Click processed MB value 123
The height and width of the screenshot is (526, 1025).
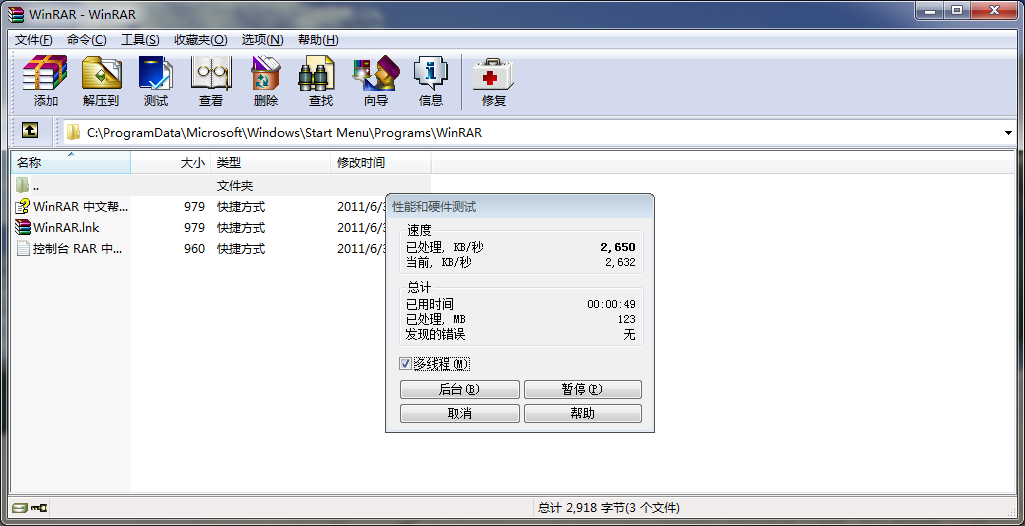pyautogui.click(x=626, y=320)
